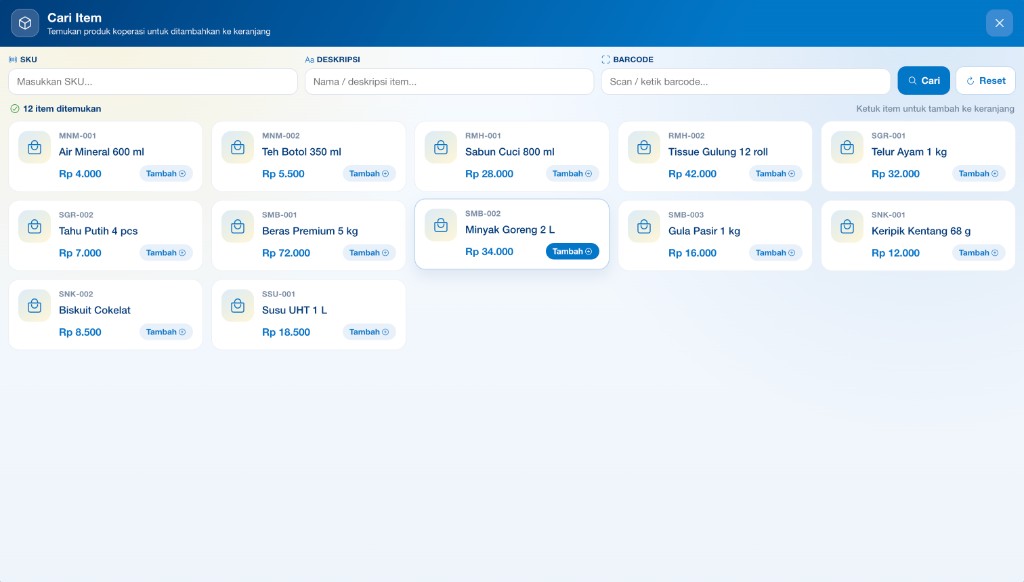Click the SKU code SGR-001
1024x582 pixels.
(x=888, y=136)
